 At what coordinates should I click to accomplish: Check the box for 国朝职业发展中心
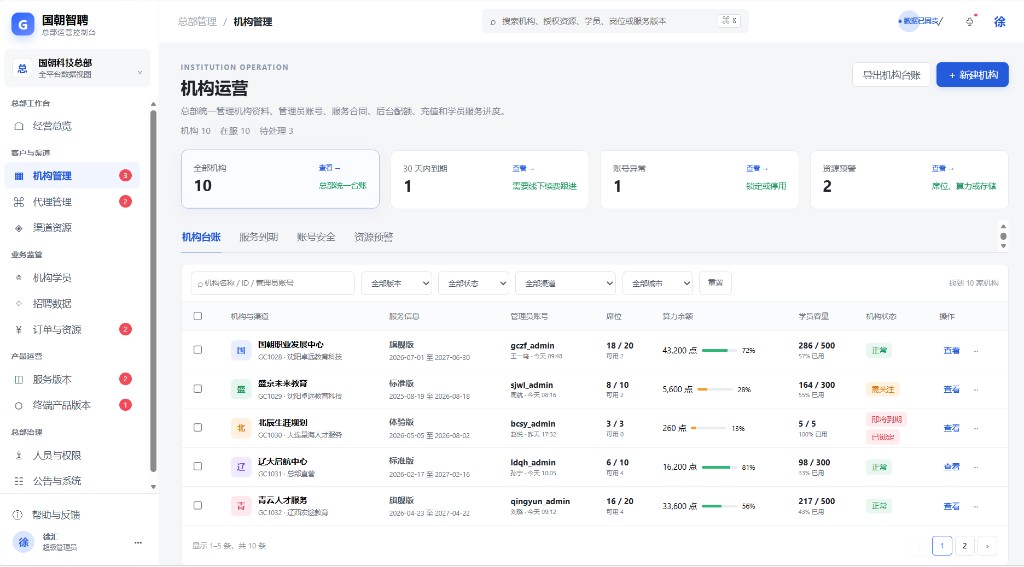point(198,350)
